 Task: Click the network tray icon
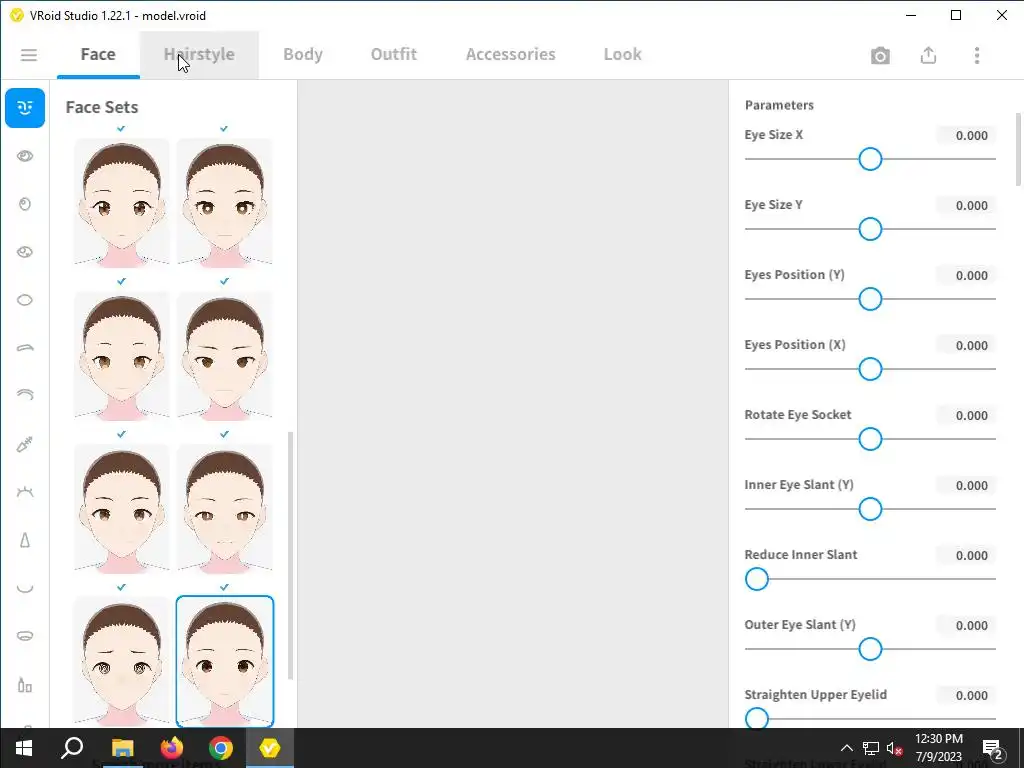[x=871, y=748]
